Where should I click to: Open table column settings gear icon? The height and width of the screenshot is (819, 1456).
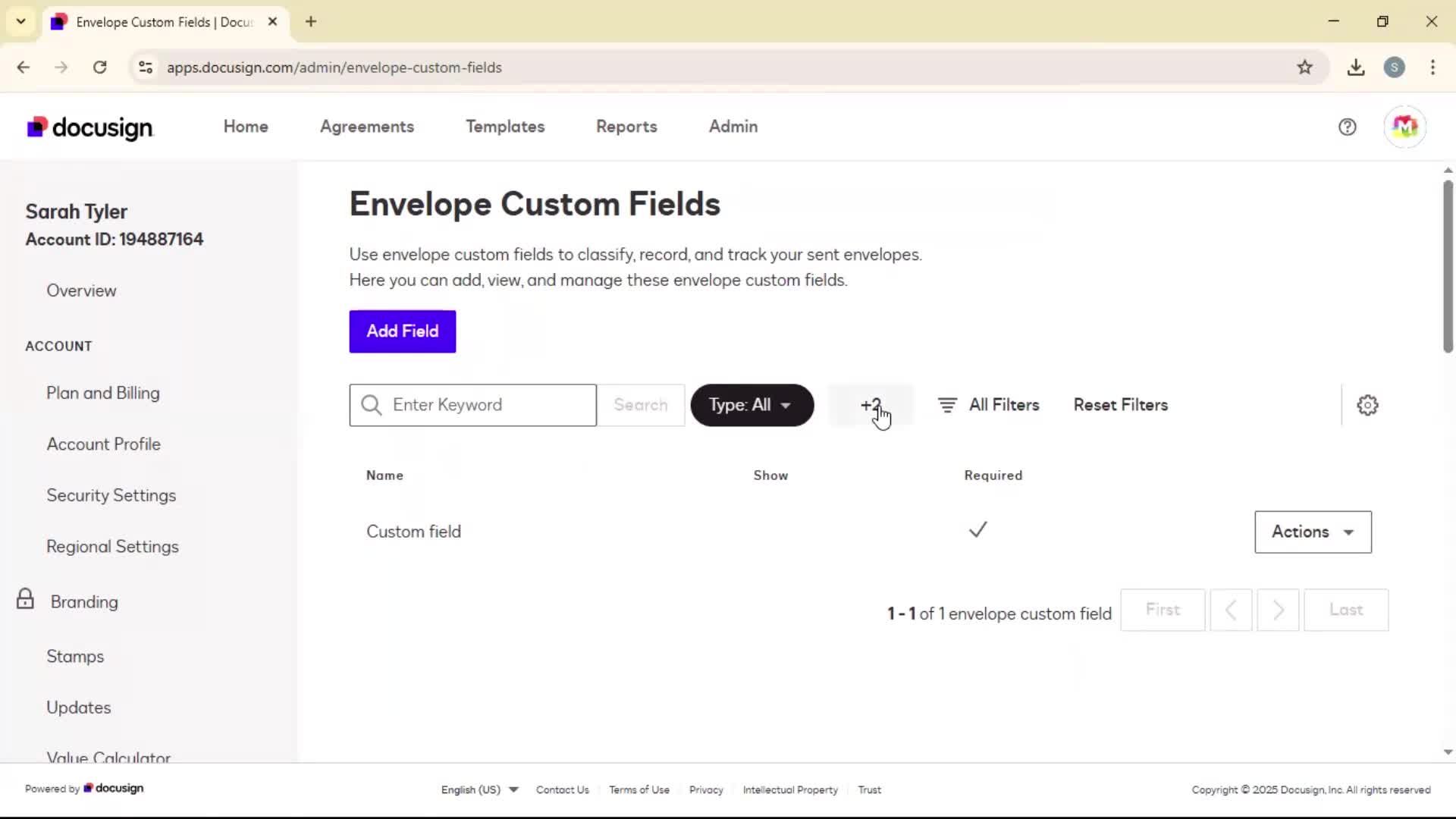pyautogui.click(x=1367, y=405)
